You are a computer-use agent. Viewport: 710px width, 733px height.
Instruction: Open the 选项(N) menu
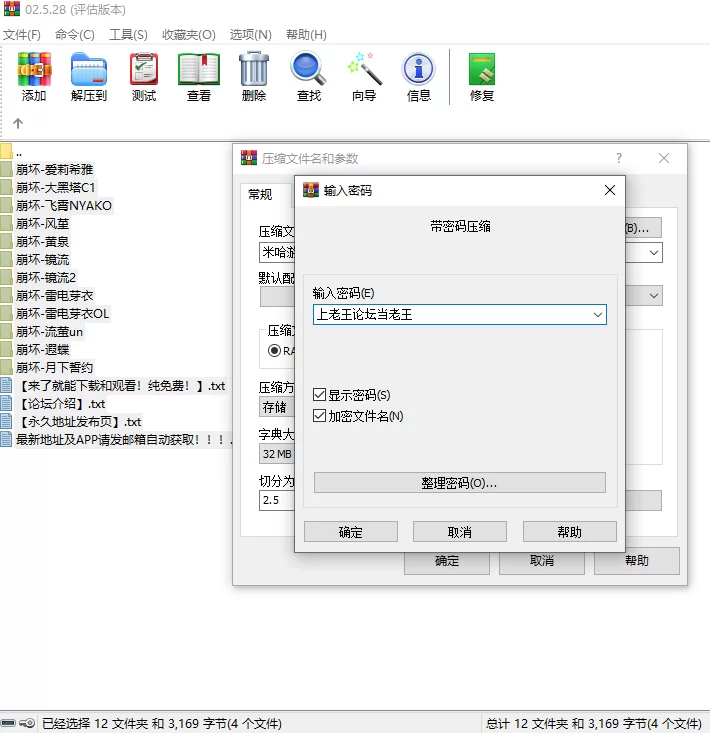(251, 35)
